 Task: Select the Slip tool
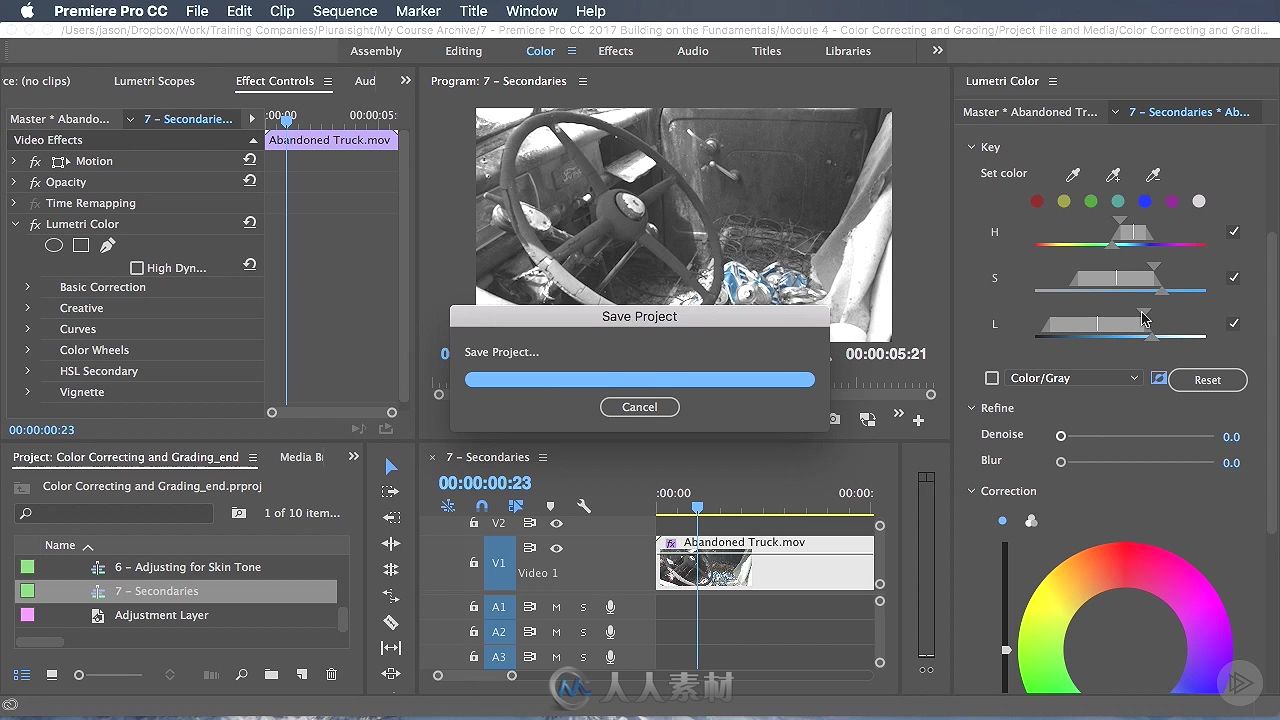[x=391, y=648]
